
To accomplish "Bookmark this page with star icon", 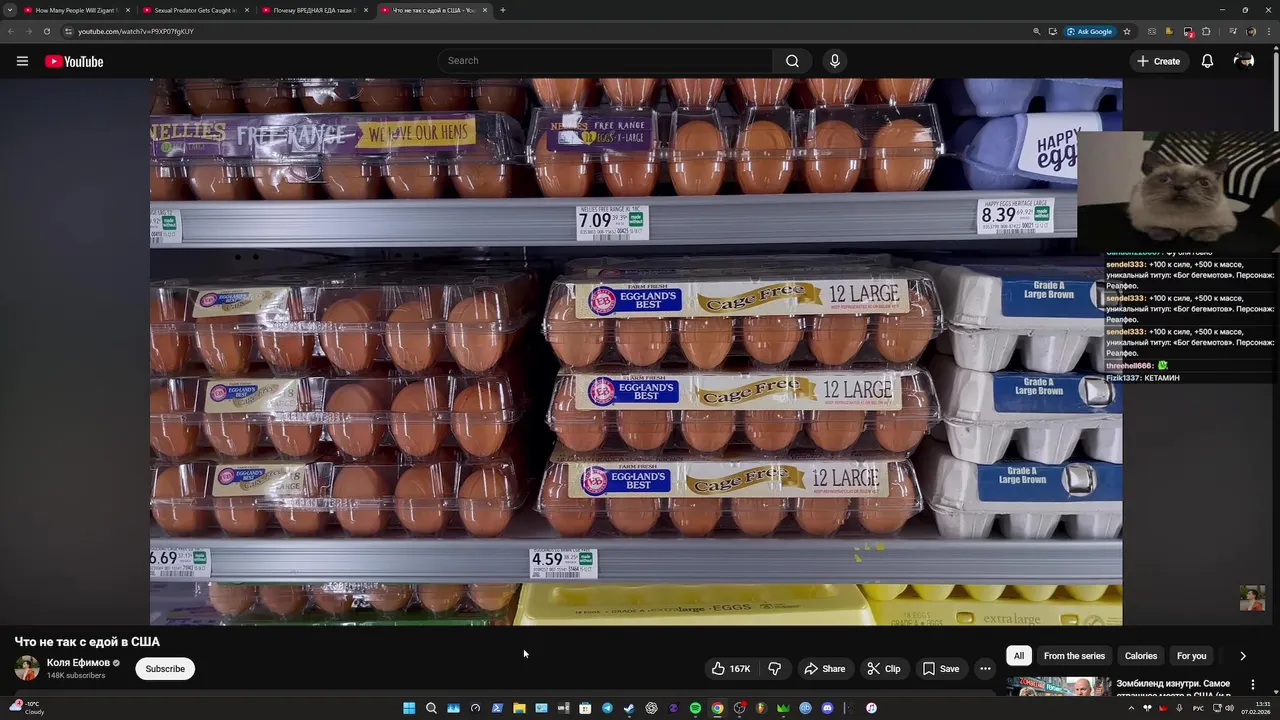I will (x=1127, y=31).
